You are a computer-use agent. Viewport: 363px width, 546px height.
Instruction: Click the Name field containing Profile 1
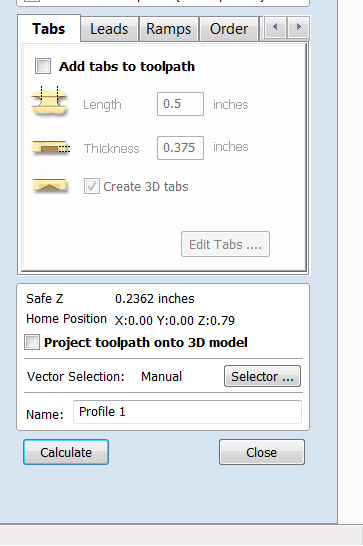pos(187,412)
